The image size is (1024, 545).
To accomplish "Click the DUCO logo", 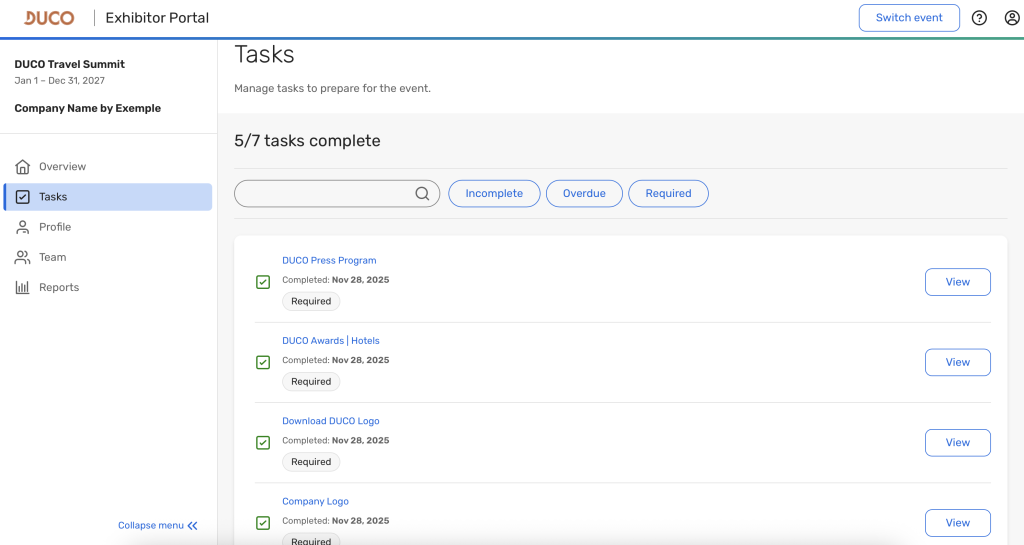I will point(49,18).
